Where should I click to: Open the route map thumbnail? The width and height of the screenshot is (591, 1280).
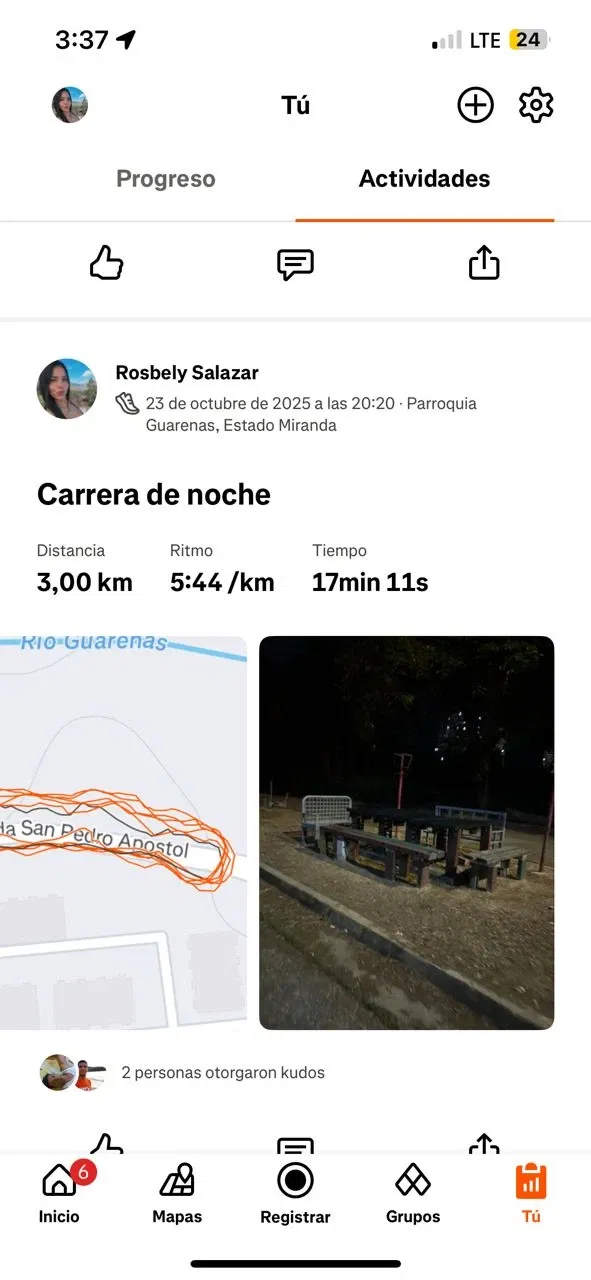point(123,833)
